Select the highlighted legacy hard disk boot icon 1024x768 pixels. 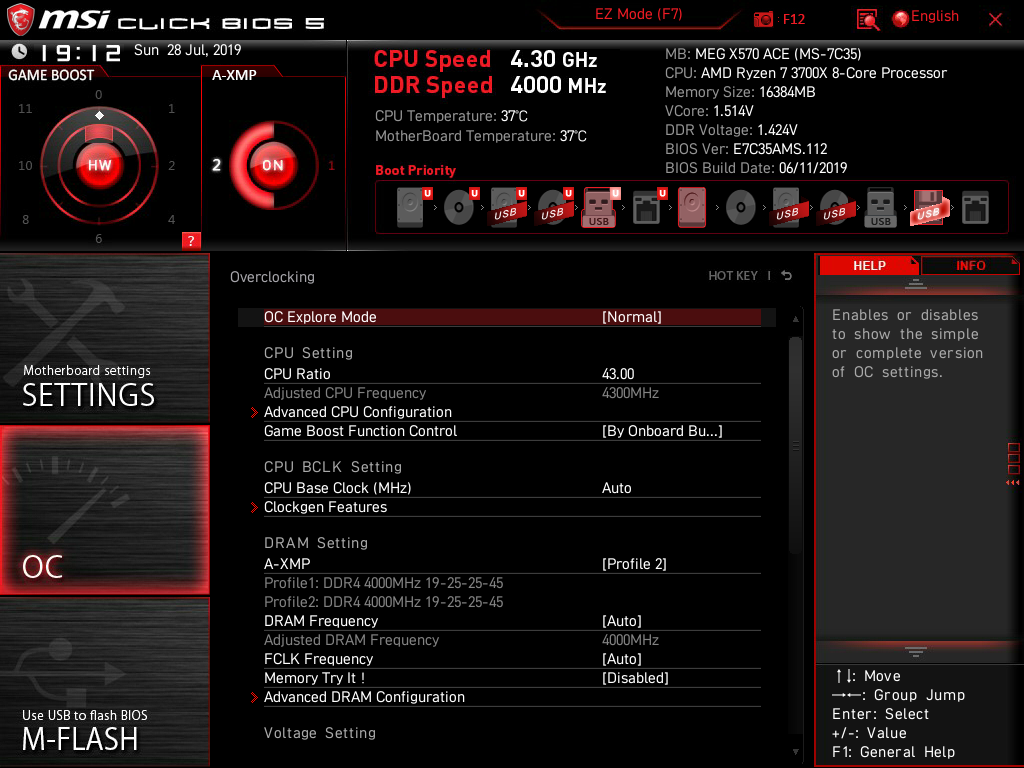pos(692,208)
